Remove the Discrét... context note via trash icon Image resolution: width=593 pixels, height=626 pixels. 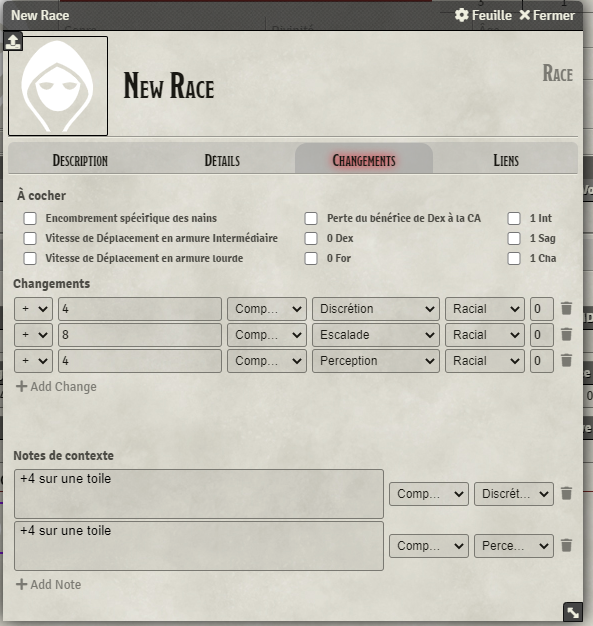[x=566, y=493]
